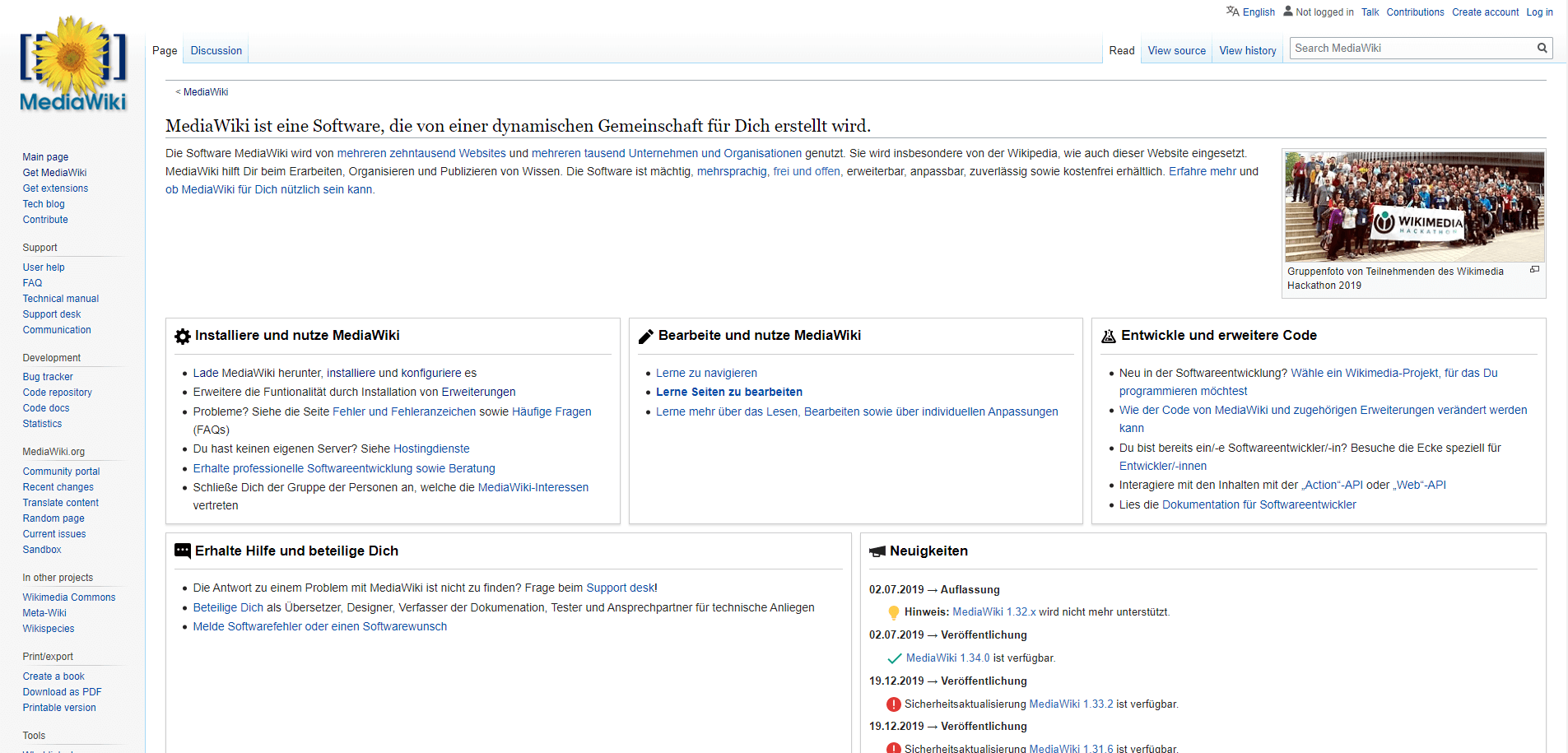Click Code docs in the sidebar

pyautogui.click(x=46, y=408)
